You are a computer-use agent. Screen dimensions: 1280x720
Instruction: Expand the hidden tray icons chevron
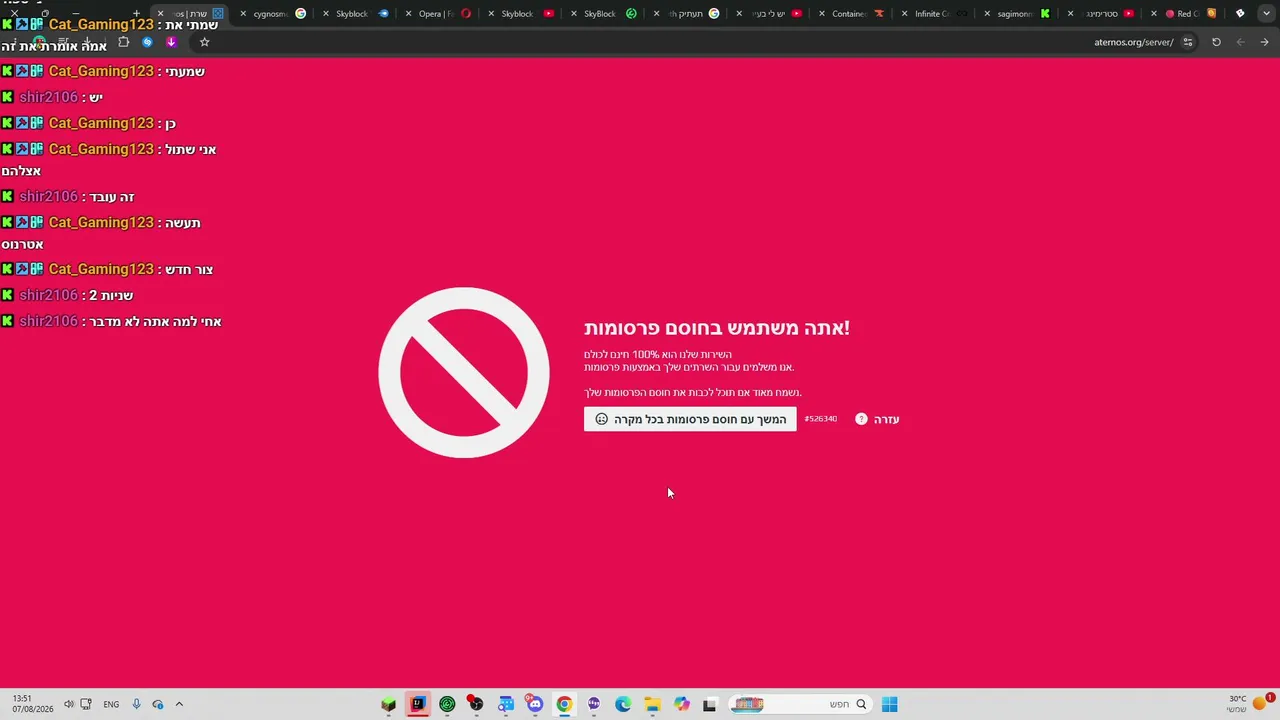179,704
